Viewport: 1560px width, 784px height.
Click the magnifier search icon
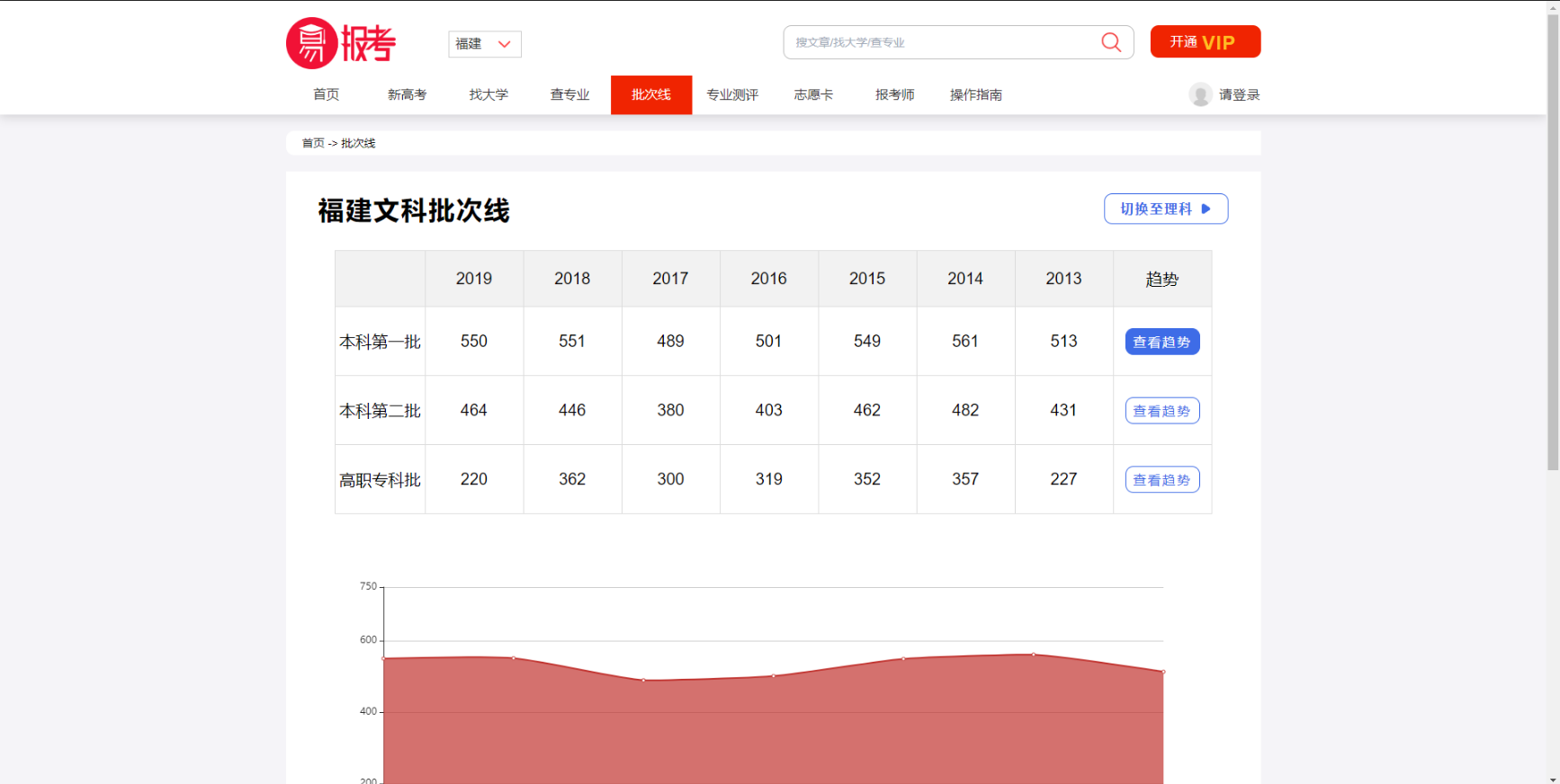click(1111, 42)
